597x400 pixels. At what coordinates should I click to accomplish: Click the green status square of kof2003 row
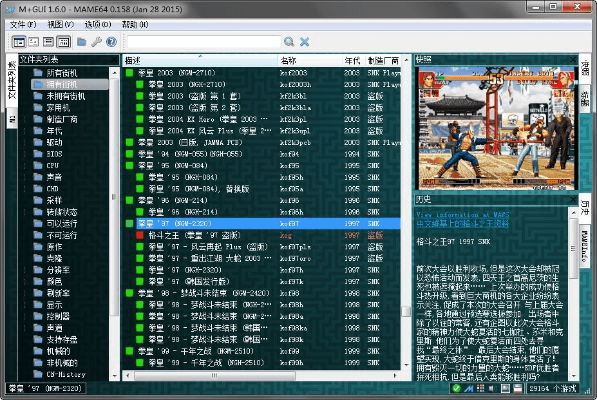pyautogui.click(x=129, y=73)
